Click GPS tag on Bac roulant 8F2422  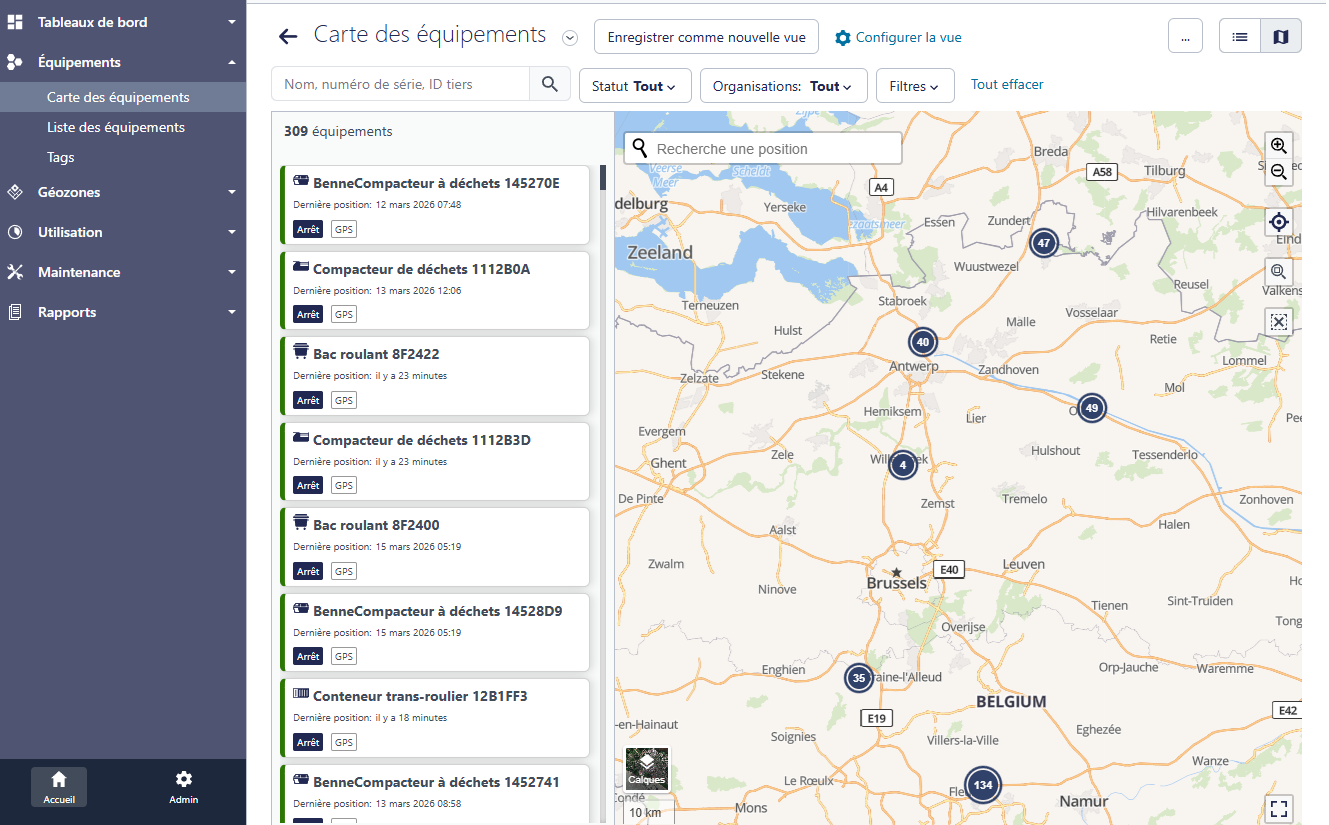[x=344, y=400]
